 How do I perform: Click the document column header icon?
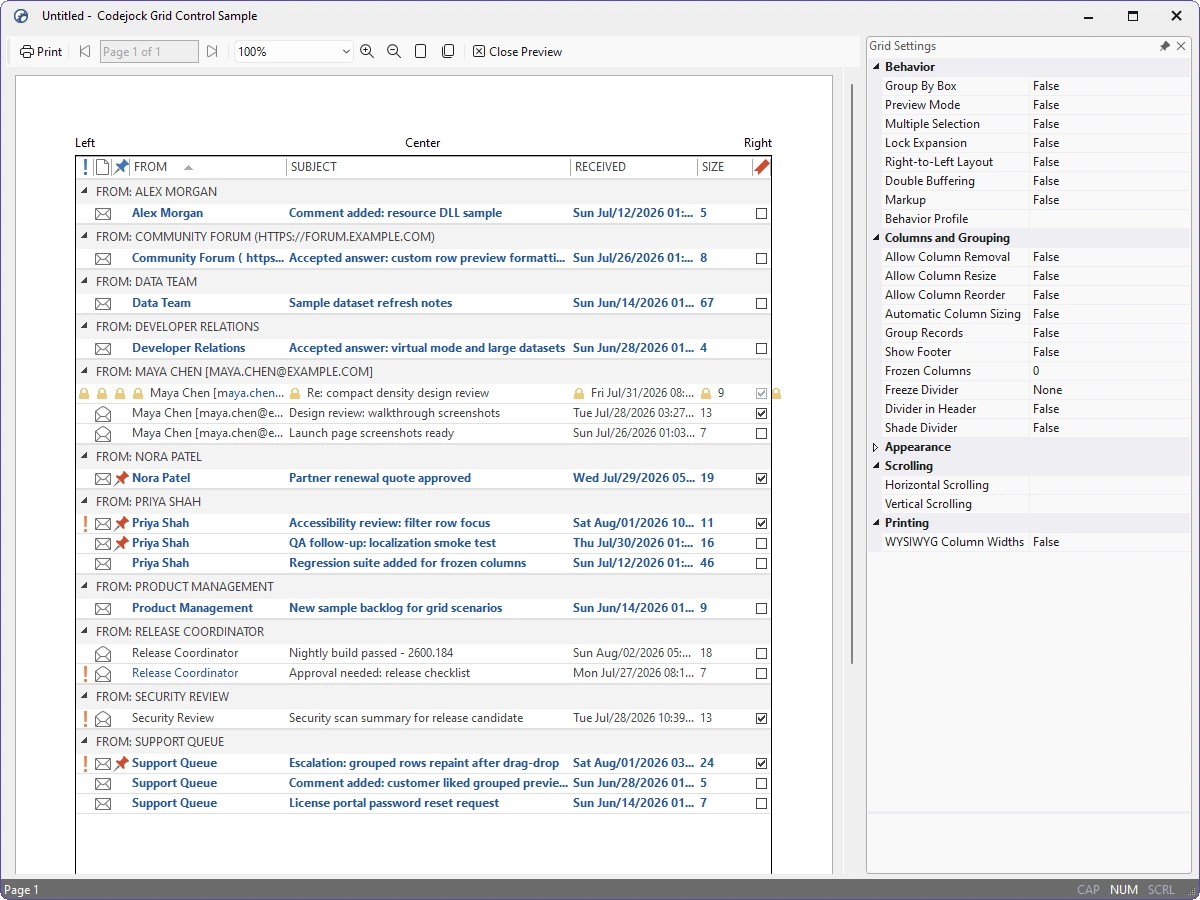tap(103, 167)
